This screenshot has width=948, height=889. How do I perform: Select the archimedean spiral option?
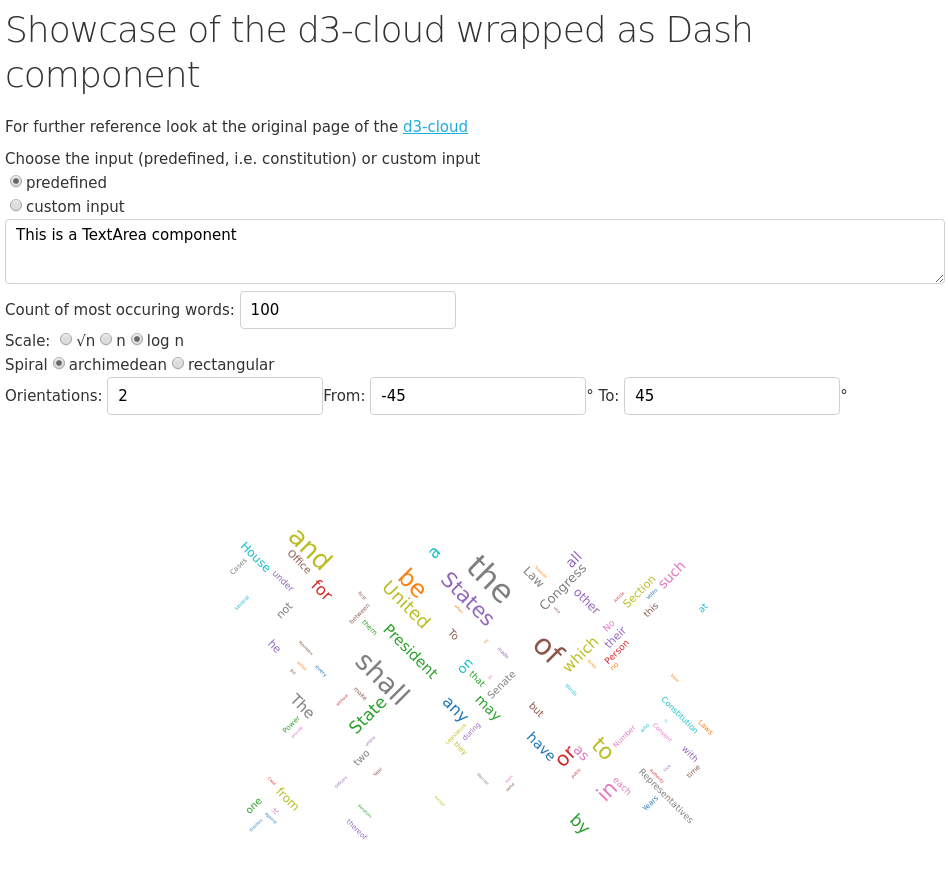[59, 364]
